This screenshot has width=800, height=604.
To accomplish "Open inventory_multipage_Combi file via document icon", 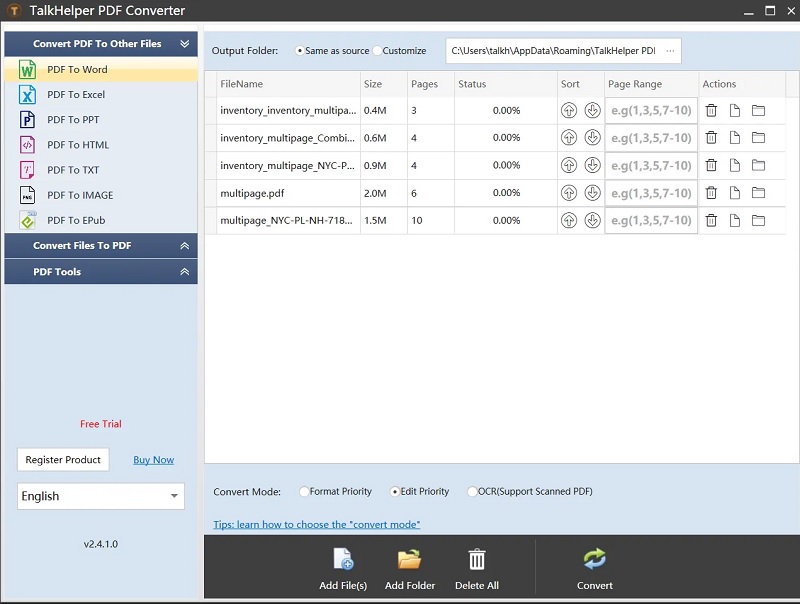I will 735,138.
